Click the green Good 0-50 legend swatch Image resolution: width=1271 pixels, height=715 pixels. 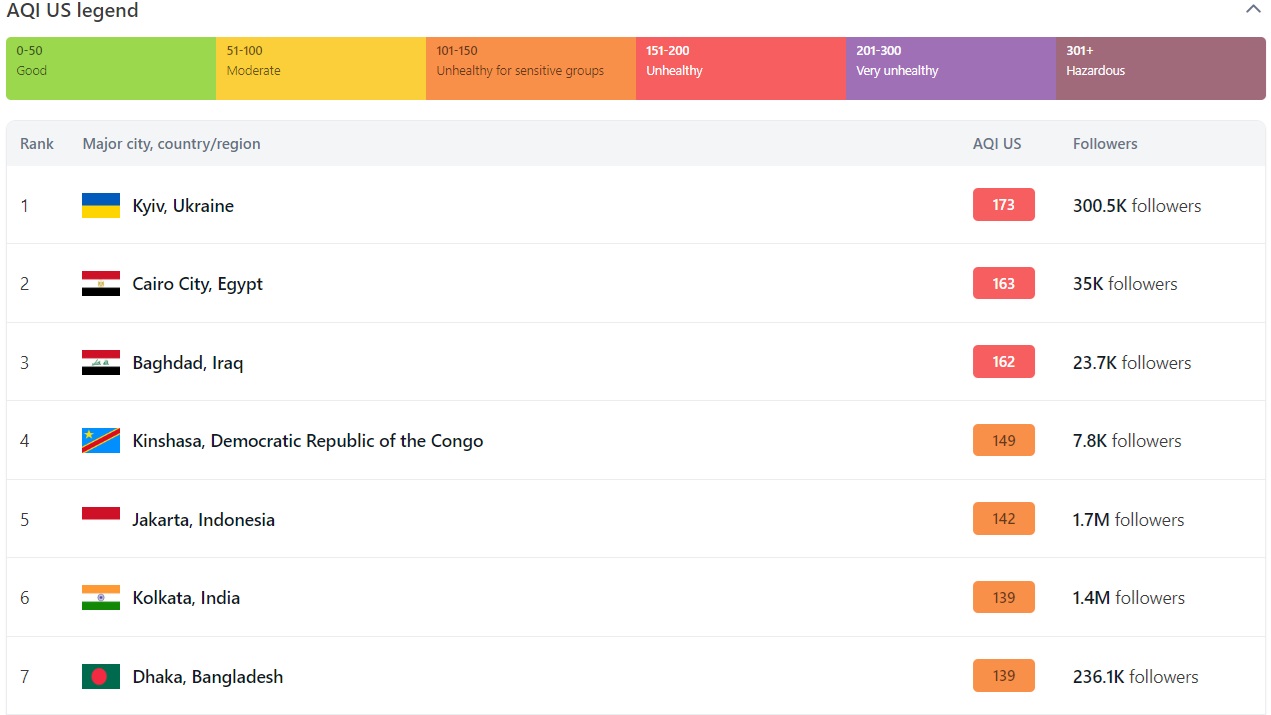(111, 68)
